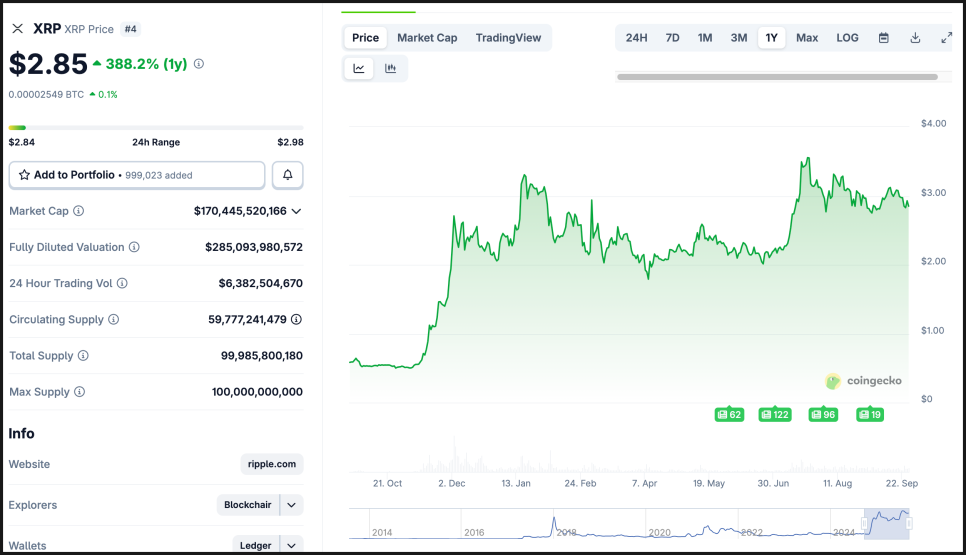Screen dimensions: 966x555
Task: Open the news marker labeled 19
Action: pos(870,415)
